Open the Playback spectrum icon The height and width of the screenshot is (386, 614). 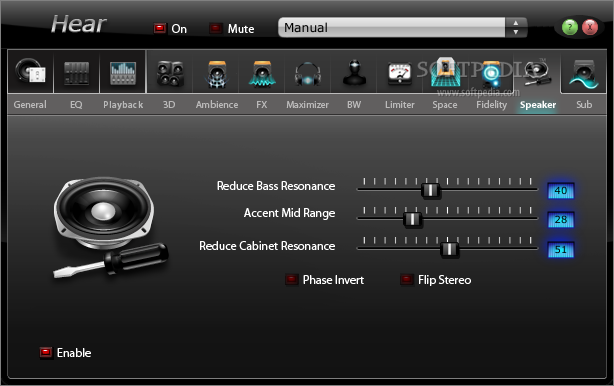pyautogui.click(x=123, y=73)
